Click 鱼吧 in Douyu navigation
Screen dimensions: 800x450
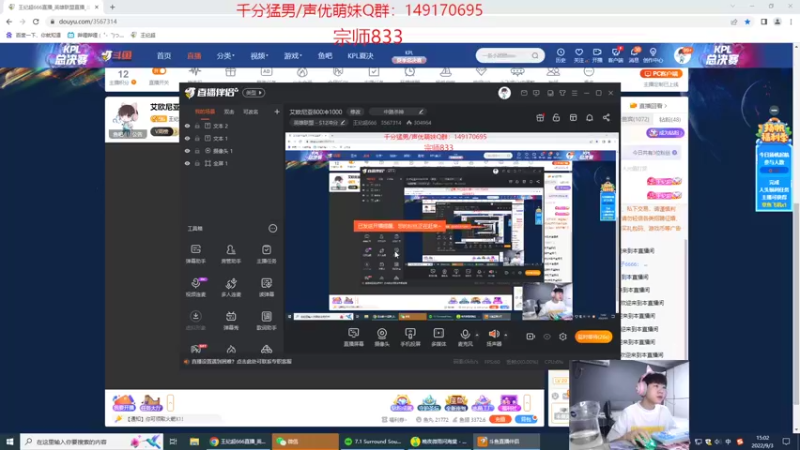pyautogui.click(x=325, y=56)
